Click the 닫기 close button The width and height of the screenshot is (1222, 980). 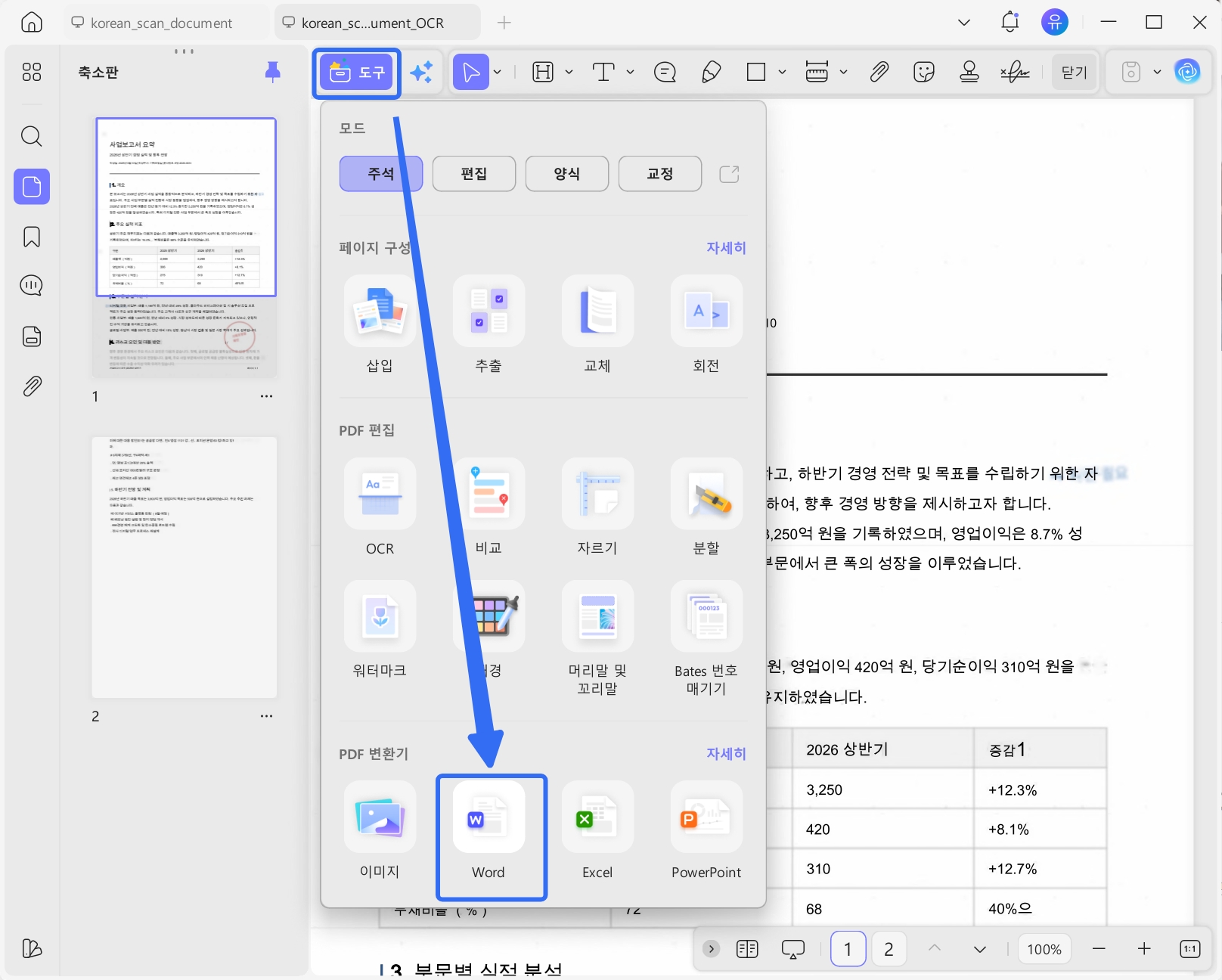tap(1075, 73)
